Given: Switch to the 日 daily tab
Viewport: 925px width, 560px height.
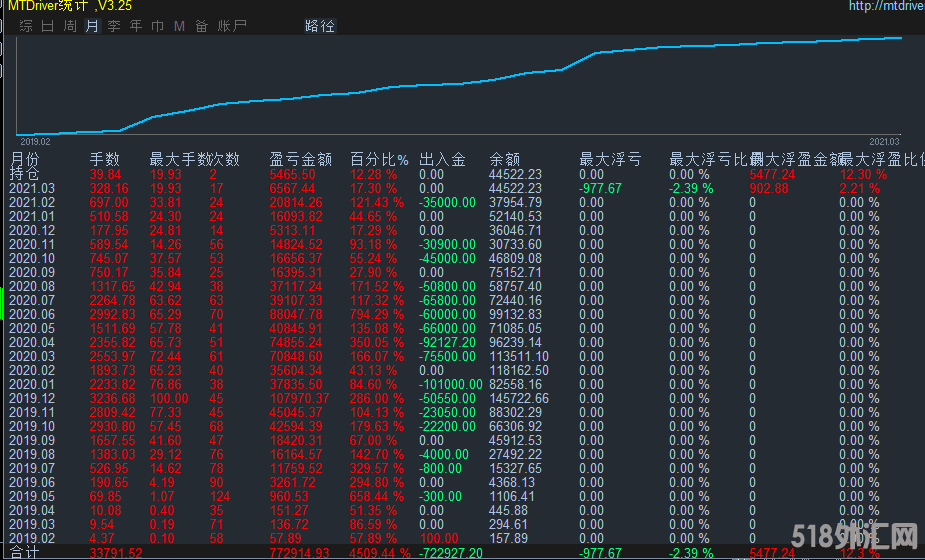Looking at the screenshot, I should tap(47, 26).
